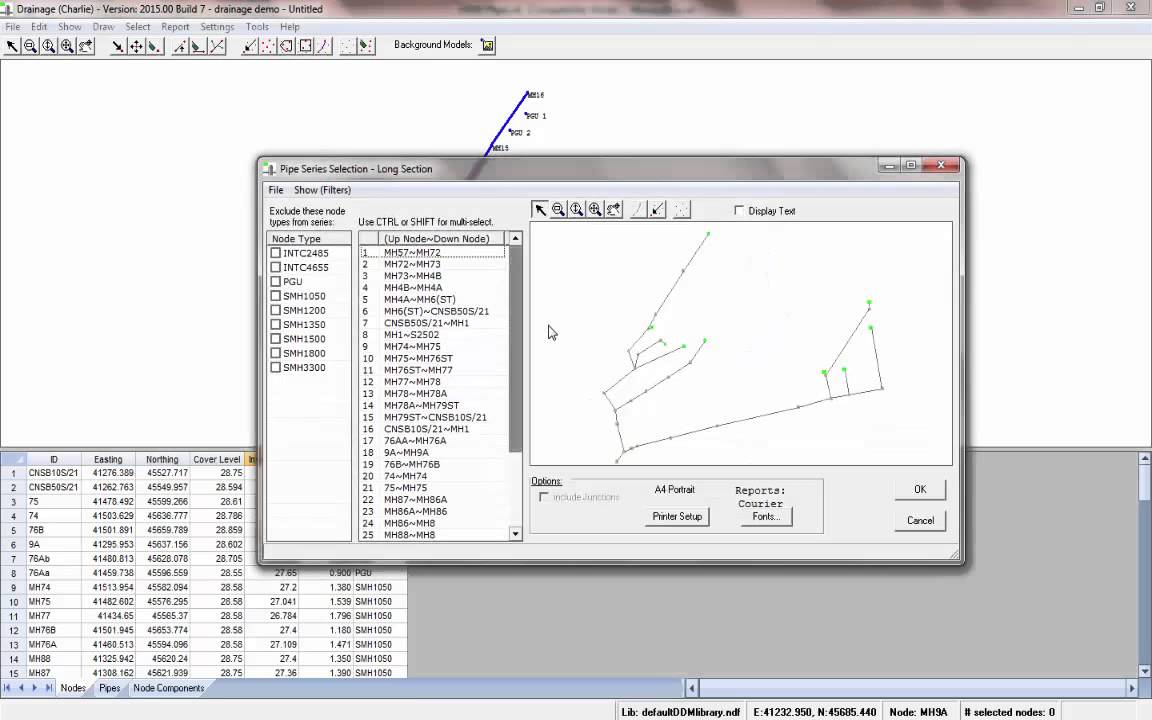Click the zoom out magnifier in main toolbar
The width and height of the screenshot is (1152, 720).
30,46
